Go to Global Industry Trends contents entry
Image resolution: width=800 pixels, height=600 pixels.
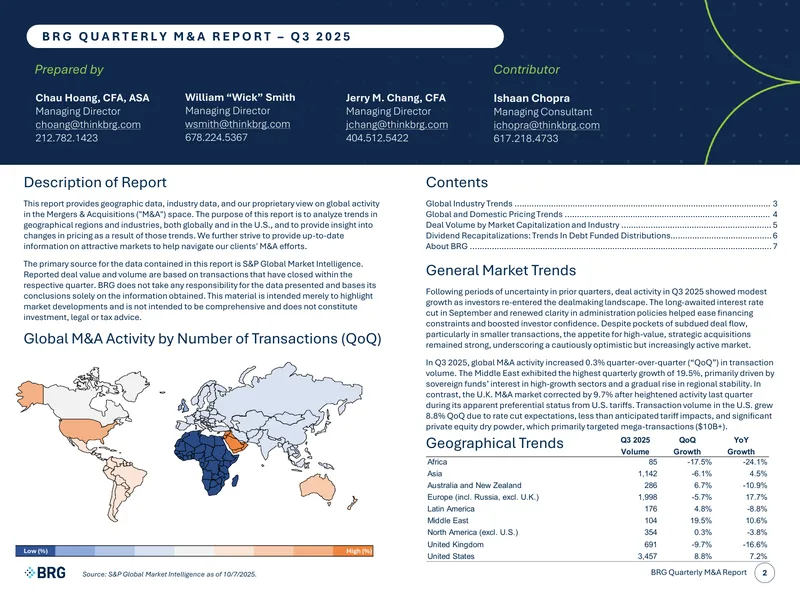601,204
